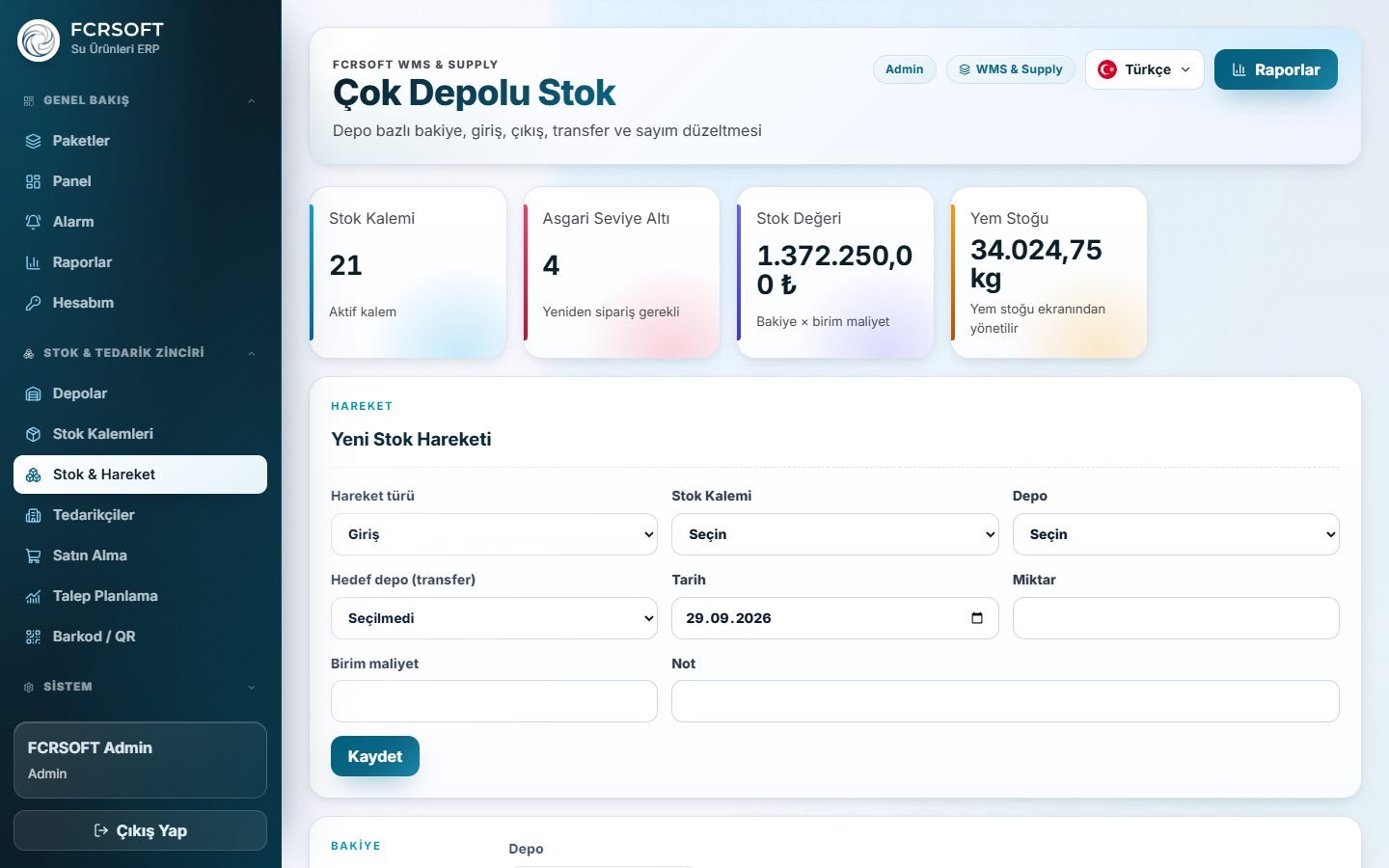1389x868 pixels.
Task: Click the sidebar Raporlar chart icon
Action: tap(33, 262)
